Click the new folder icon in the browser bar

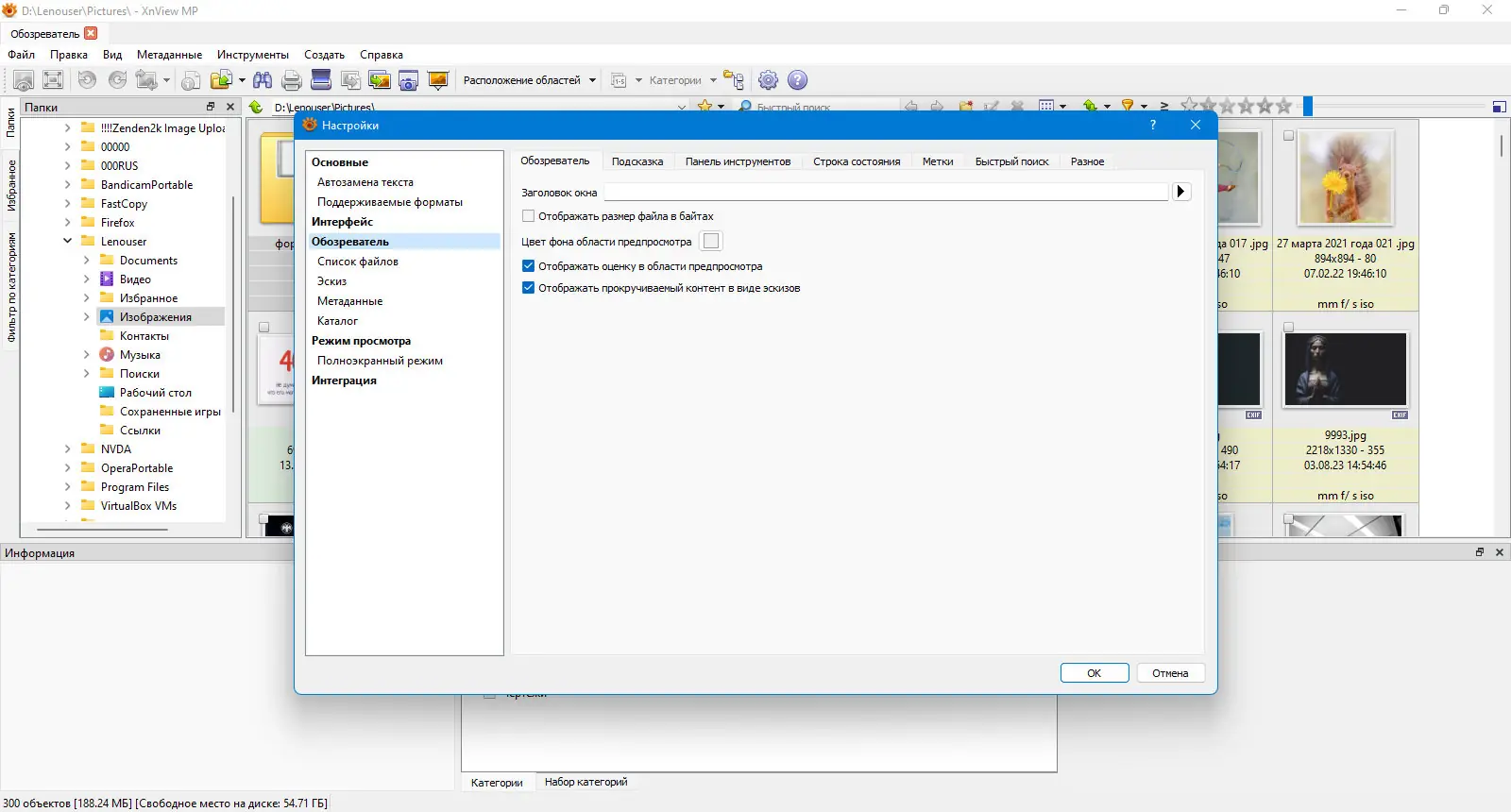coord(965,107)
